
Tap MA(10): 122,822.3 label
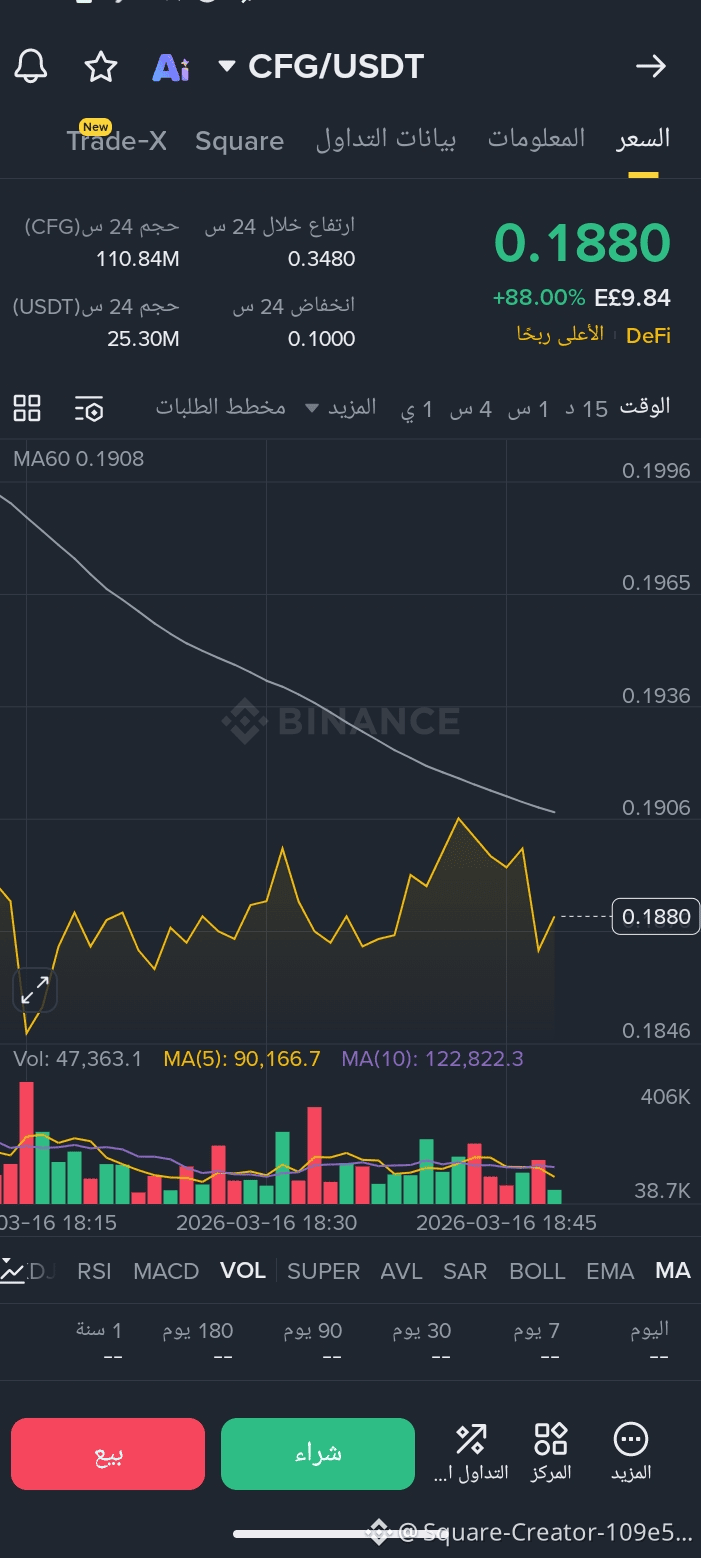coord(432,1058)
